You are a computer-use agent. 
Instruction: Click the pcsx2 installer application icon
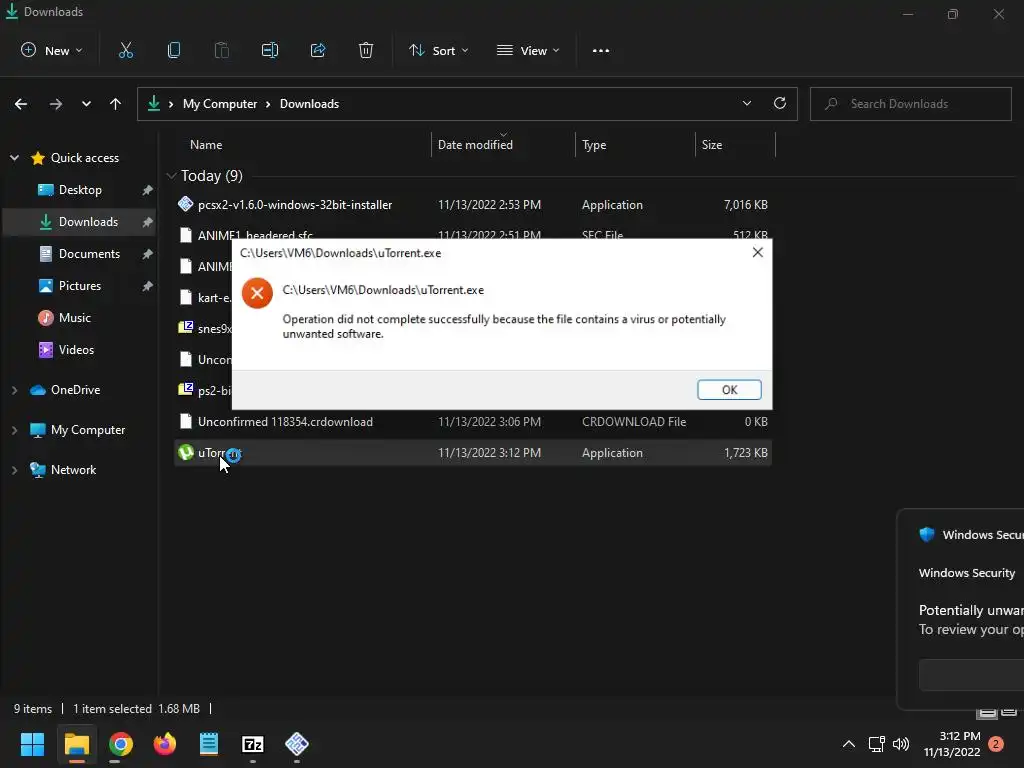click(185, 204)
